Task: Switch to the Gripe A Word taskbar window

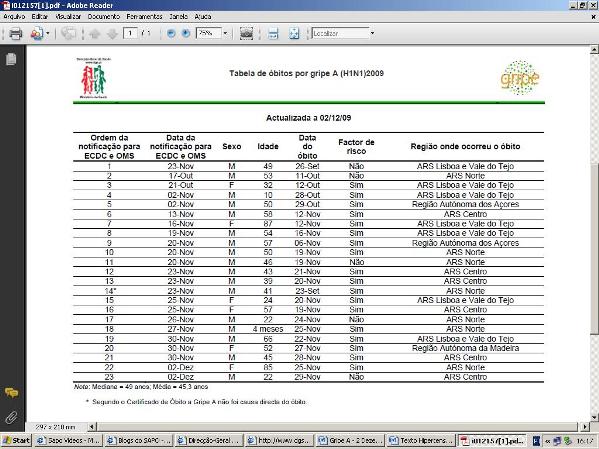Action: [350, 441]
